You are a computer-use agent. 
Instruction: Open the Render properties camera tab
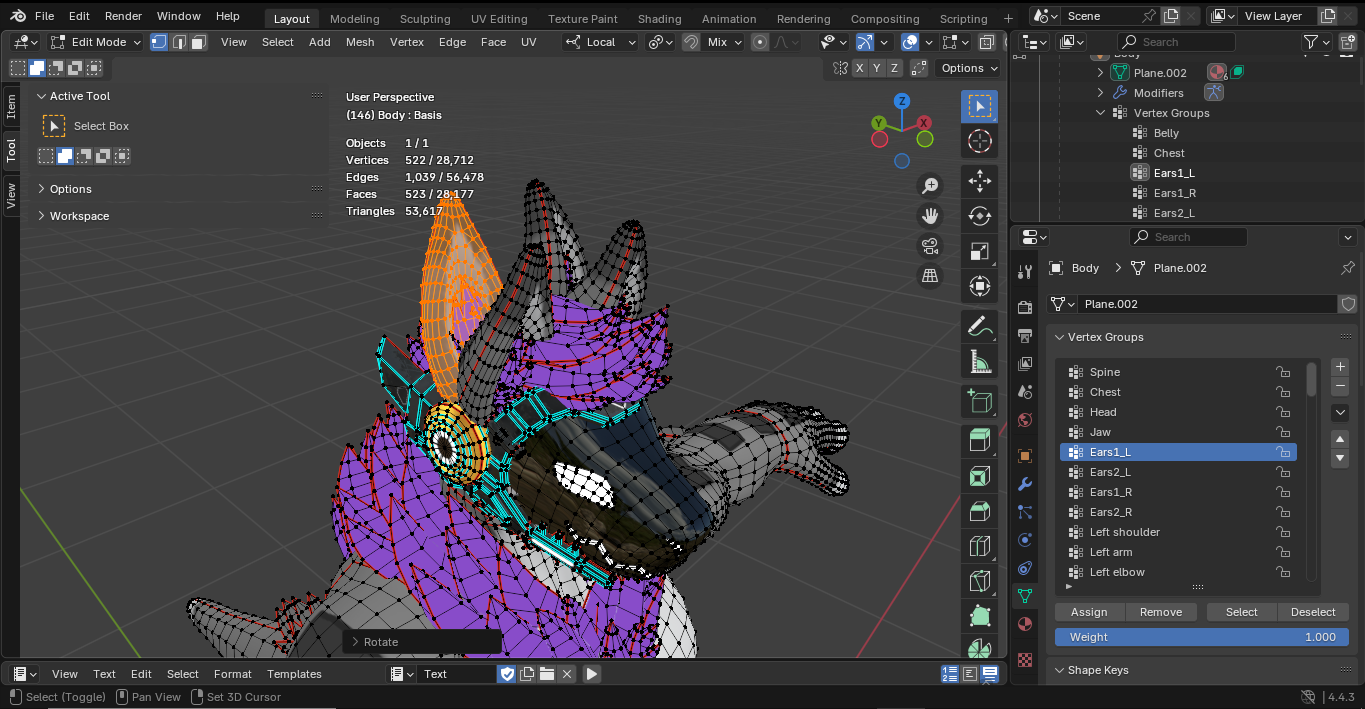tap(1024, 307)
